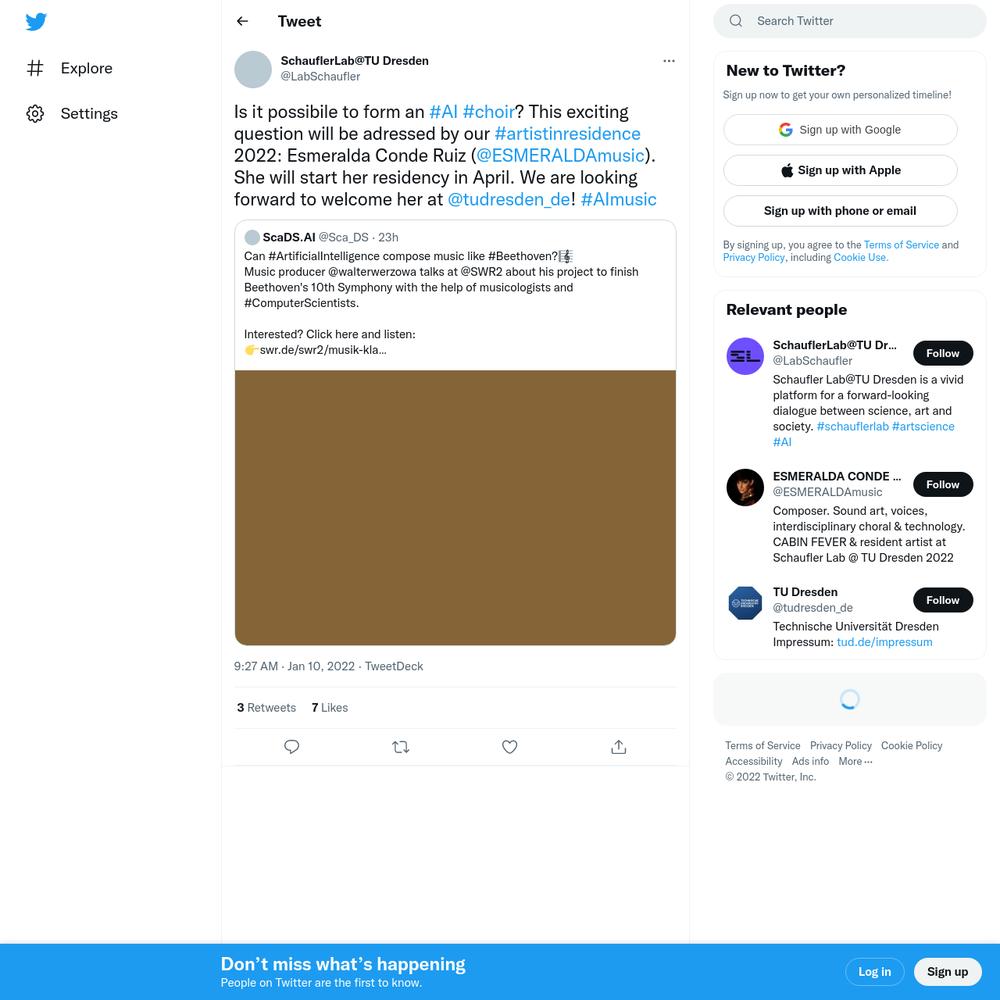Open Explore from the sidebar
This screenshot has width=1000, height=1000.
[x=70, y=68]
